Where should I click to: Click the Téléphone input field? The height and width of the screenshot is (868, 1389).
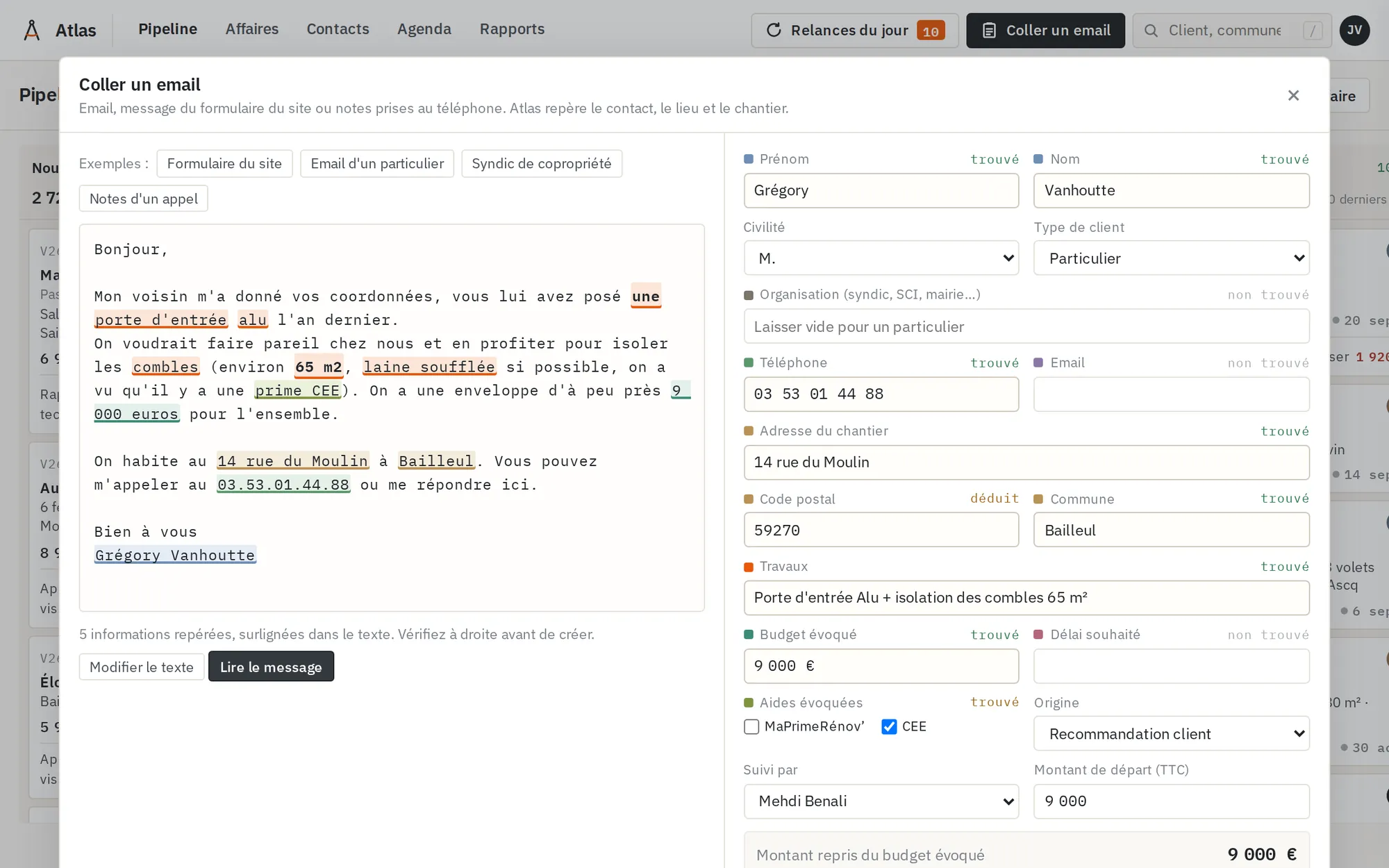(881, 394)
